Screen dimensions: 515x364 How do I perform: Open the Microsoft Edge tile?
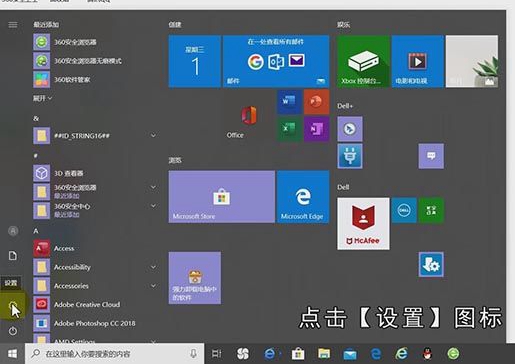coord(303,197)
